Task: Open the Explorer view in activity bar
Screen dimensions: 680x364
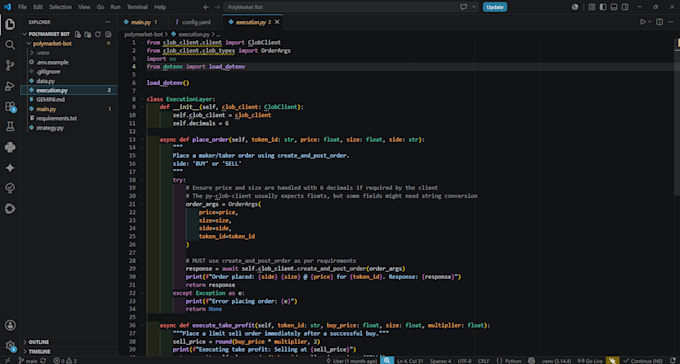Action: 10,24
